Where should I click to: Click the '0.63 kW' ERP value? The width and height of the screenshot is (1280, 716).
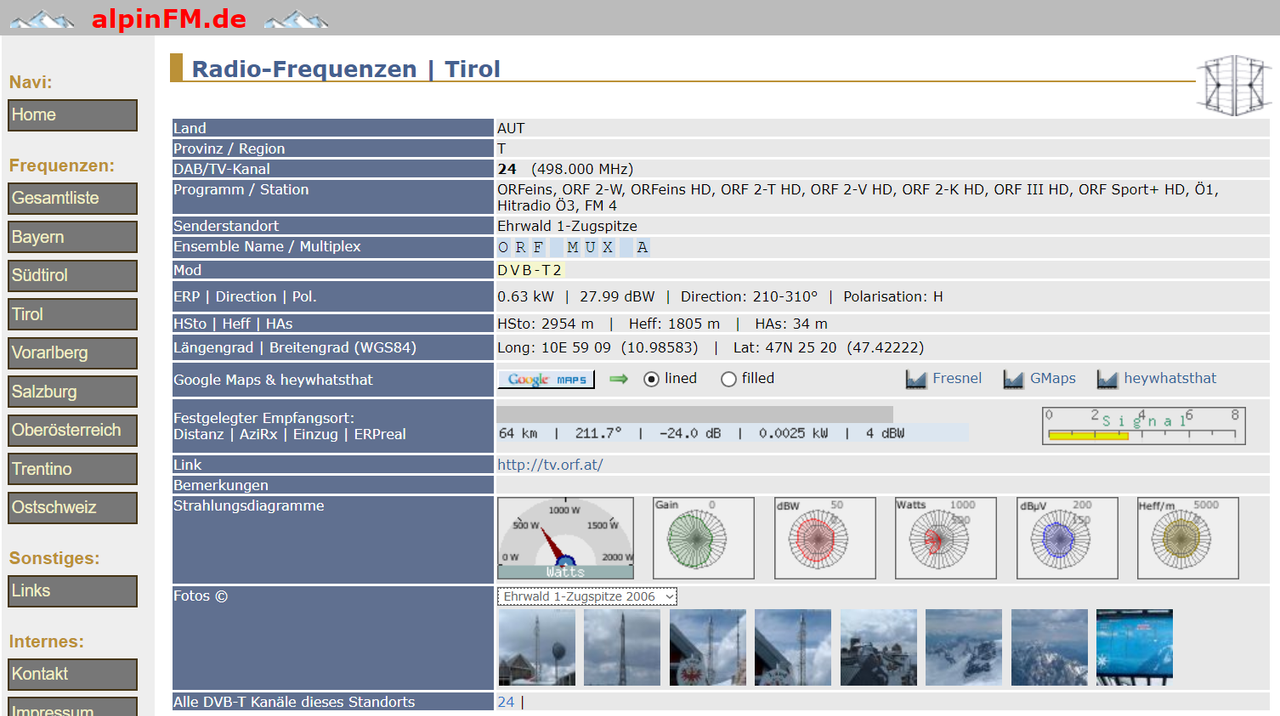525,297
